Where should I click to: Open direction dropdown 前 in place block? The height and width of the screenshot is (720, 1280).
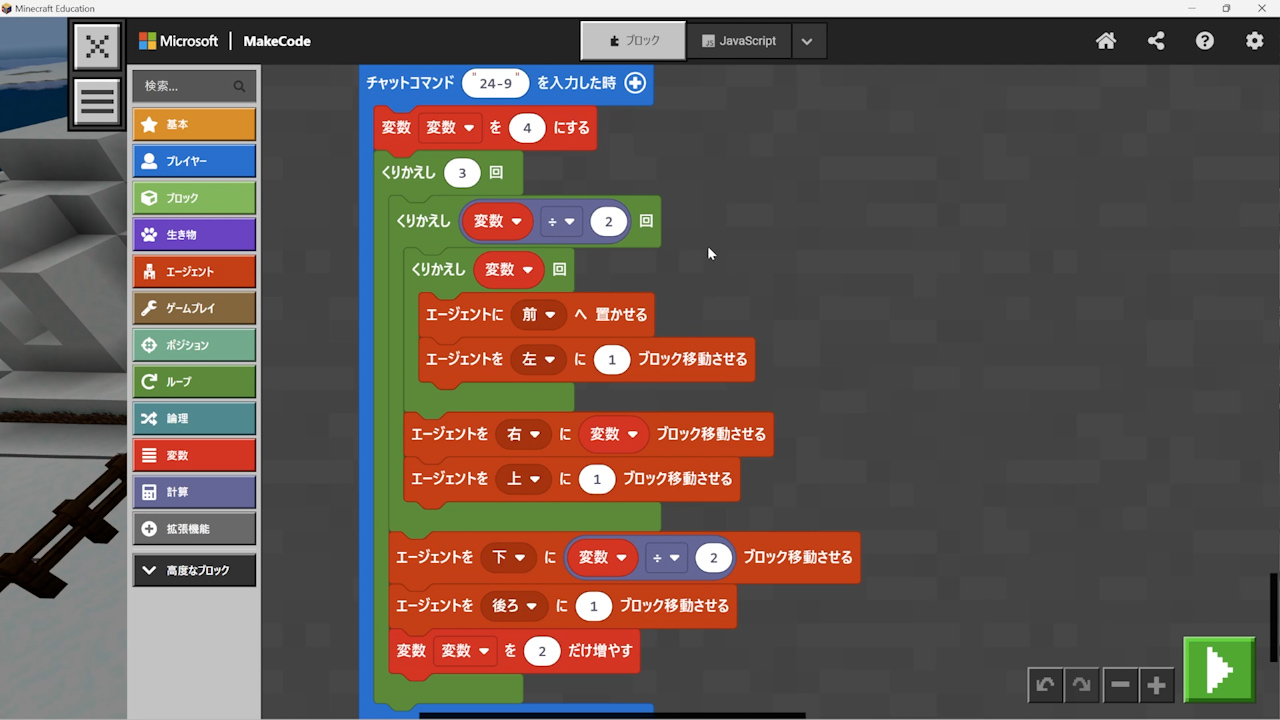[x=538, y=314]
